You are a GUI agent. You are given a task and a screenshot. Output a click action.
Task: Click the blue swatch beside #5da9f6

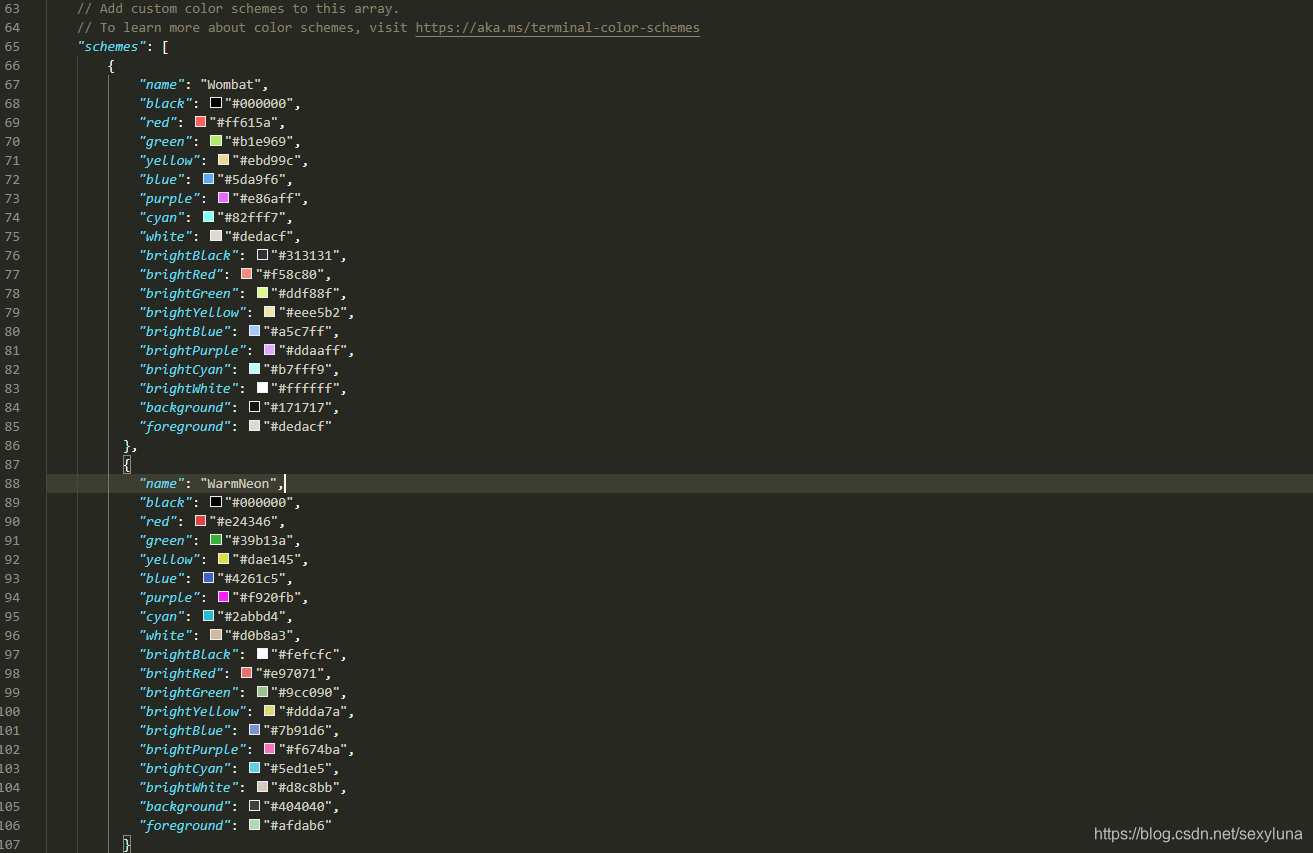tap(208, 179)
